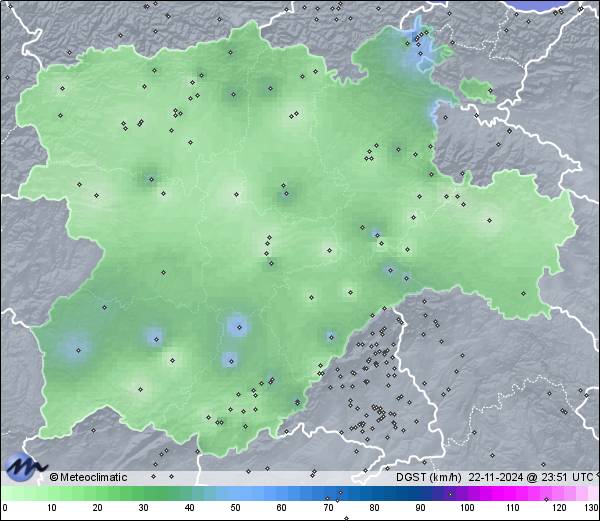Select the 120 value on the scale
This screenshot has height=521, width=600.
(559, 508)
